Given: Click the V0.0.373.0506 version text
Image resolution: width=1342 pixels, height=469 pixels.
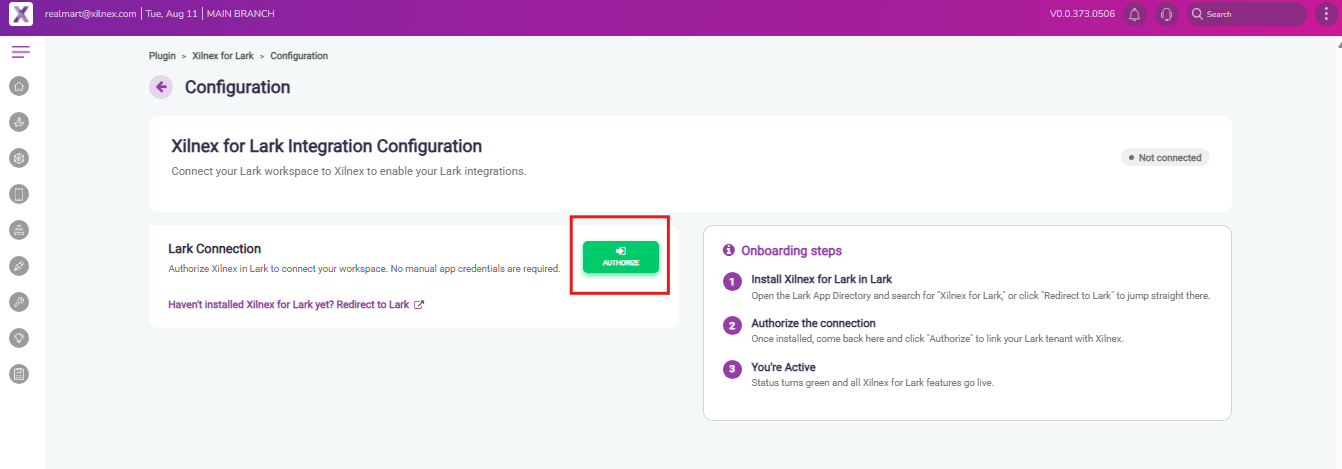Looking at the screenshot, I should coord(1082,14).
